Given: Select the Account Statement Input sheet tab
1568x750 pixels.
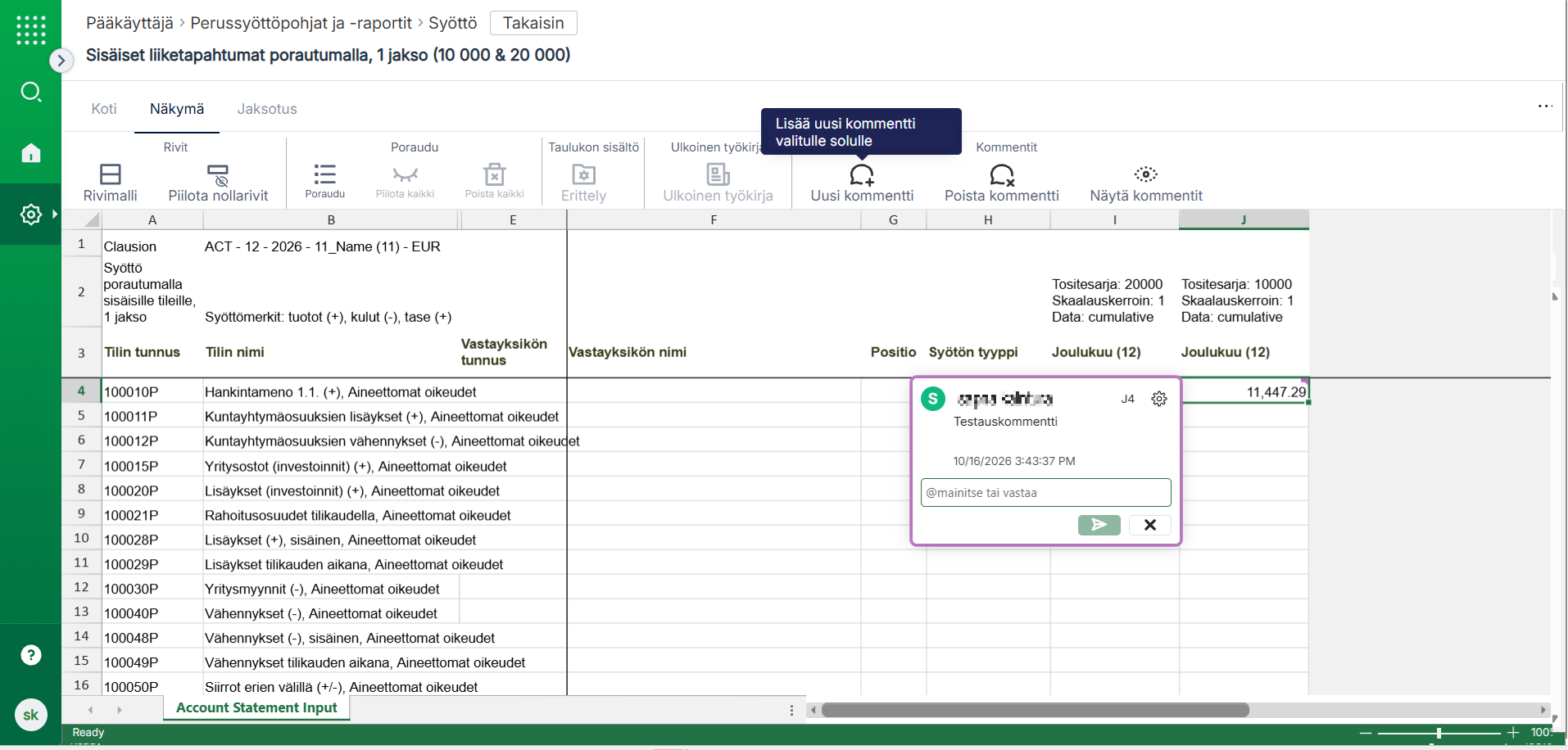Looking at the screenshot, I should point(256,707).
